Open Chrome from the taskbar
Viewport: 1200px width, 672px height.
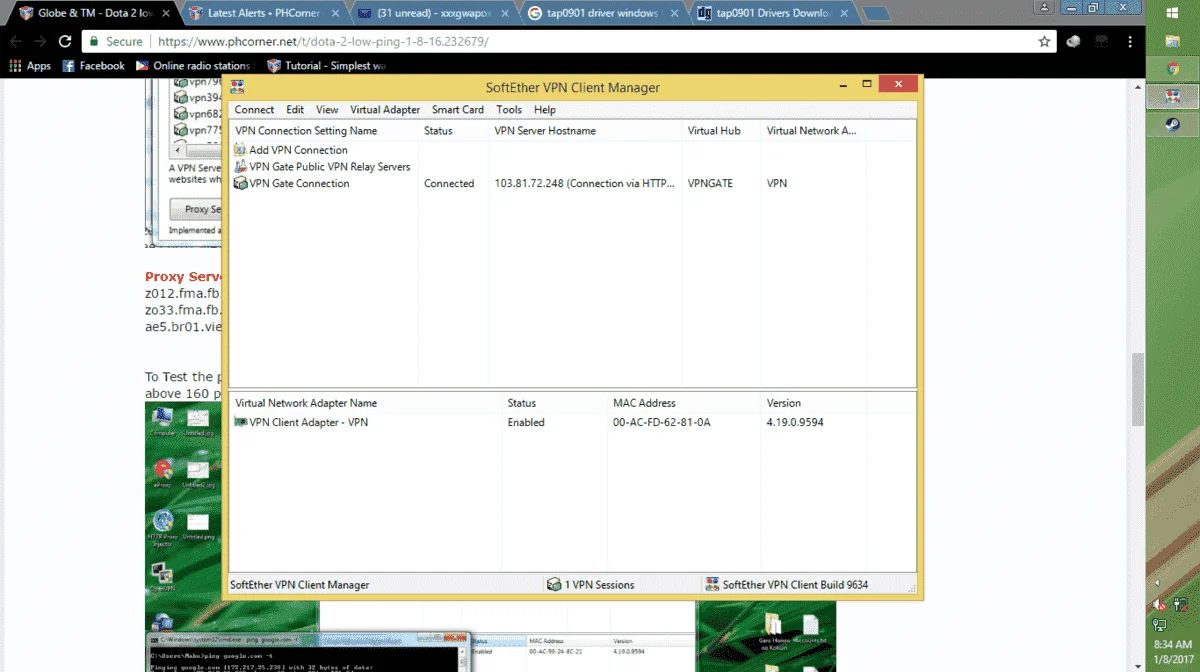[x=1172, y=69]
